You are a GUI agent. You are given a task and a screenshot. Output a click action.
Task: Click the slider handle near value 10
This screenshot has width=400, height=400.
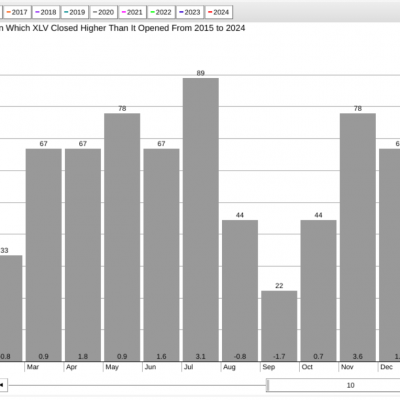[268, 385]
